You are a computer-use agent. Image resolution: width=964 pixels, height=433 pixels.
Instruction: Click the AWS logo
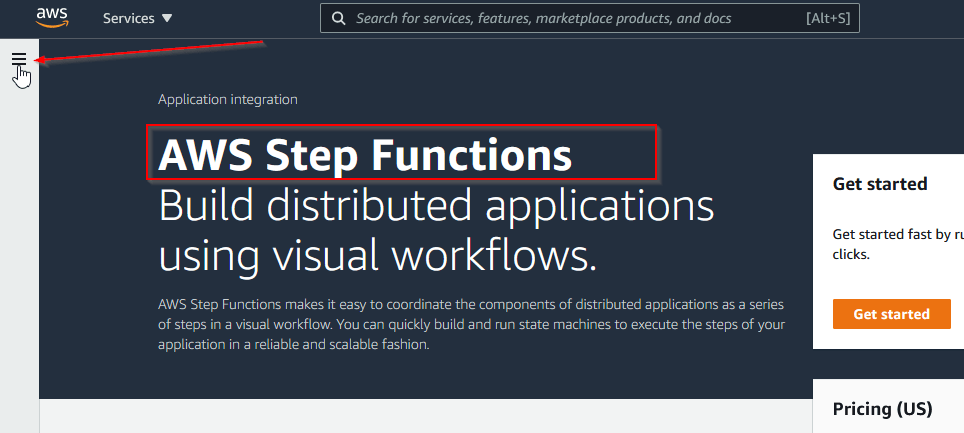point(51,17)
